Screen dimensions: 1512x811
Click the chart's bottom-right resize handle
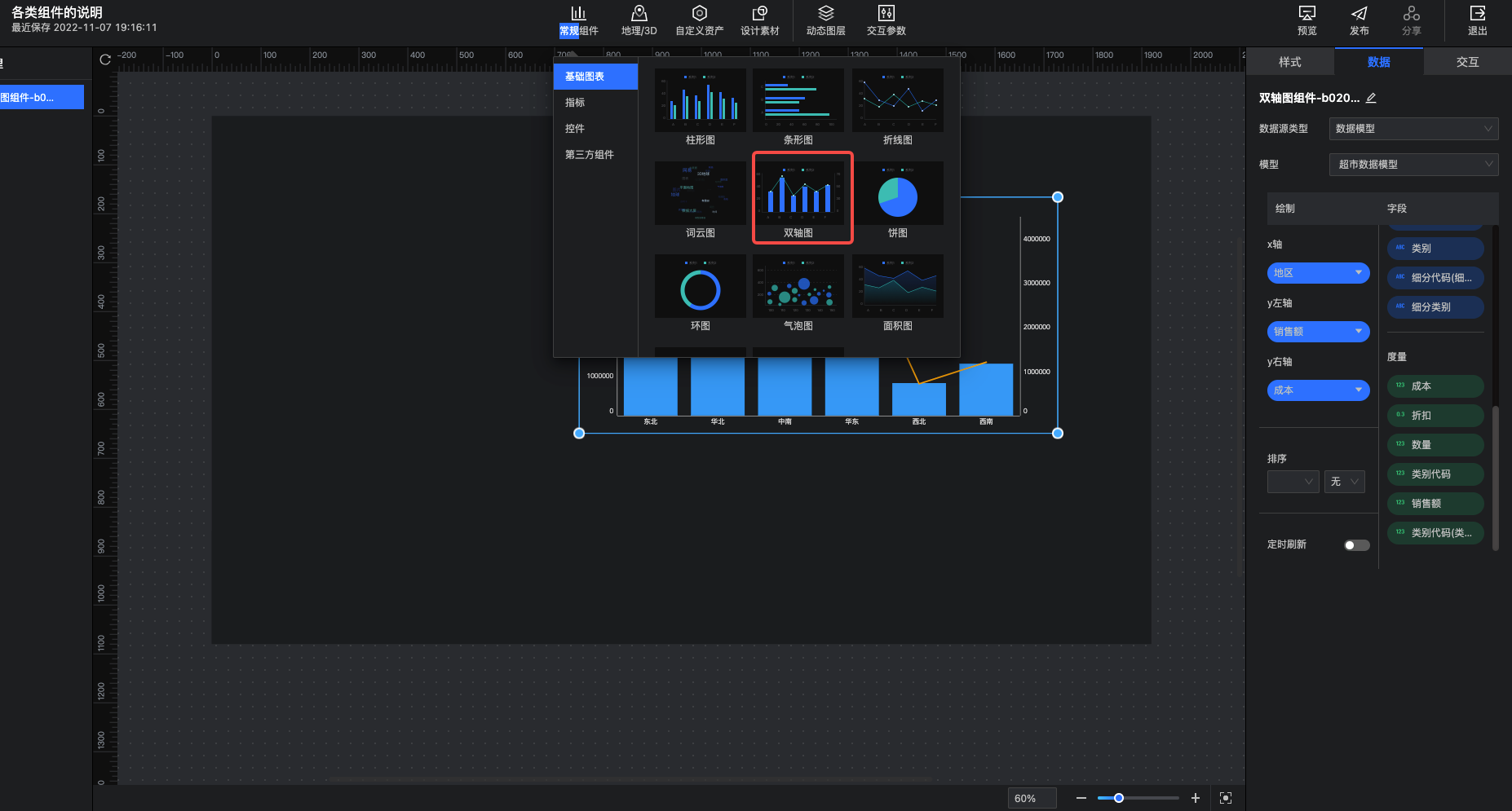coord(1058,434)
